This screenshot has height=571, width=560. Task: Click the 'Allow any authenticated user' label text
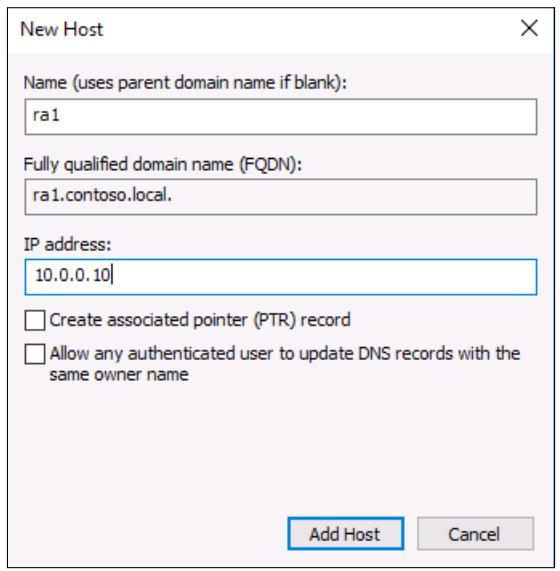(285, 354)
